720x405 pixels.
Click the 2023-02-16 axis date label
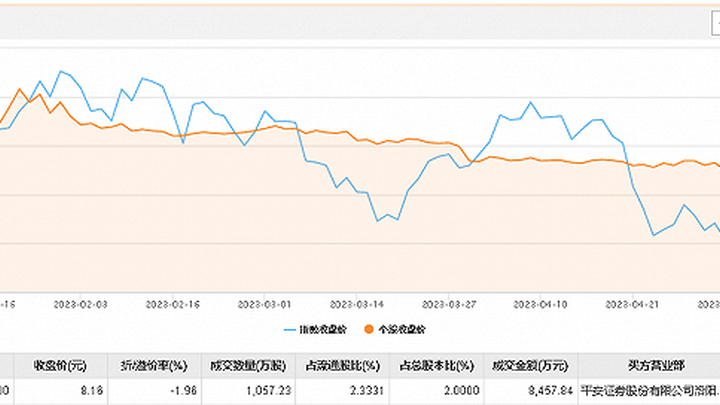[x=173, y=304]
